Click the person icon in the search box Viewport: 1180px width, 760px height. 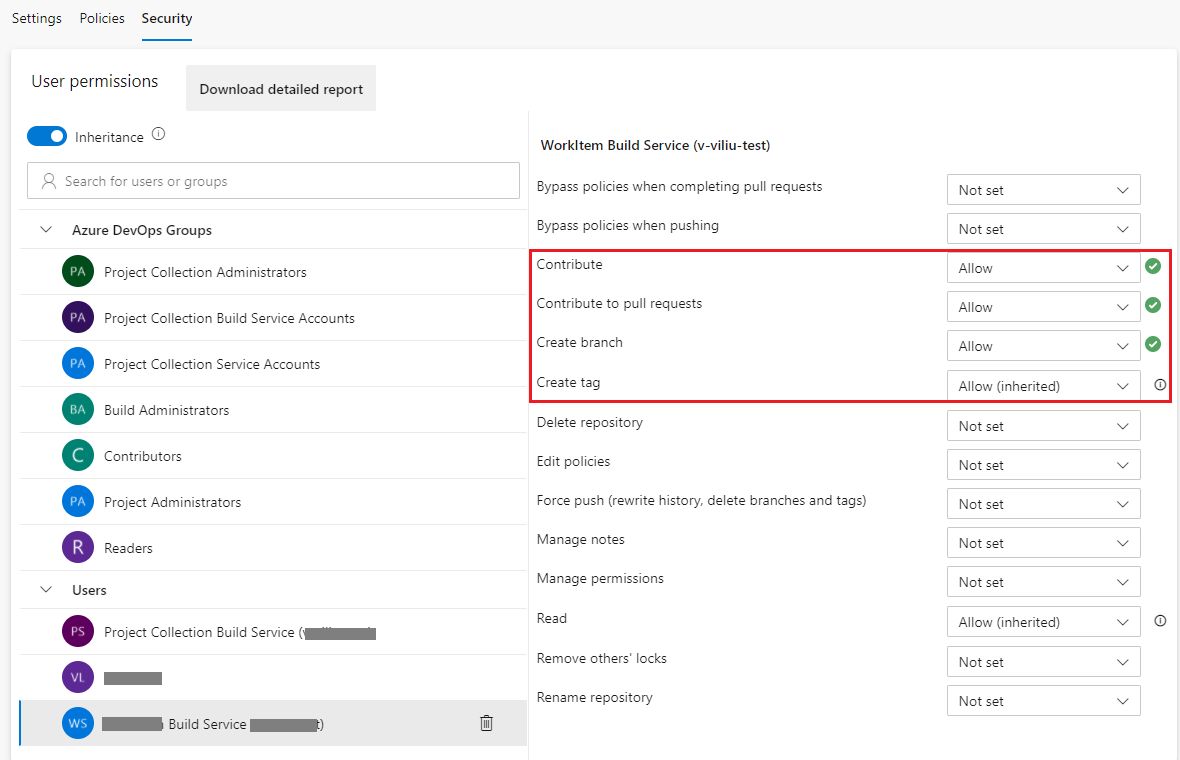coord(49,181)
